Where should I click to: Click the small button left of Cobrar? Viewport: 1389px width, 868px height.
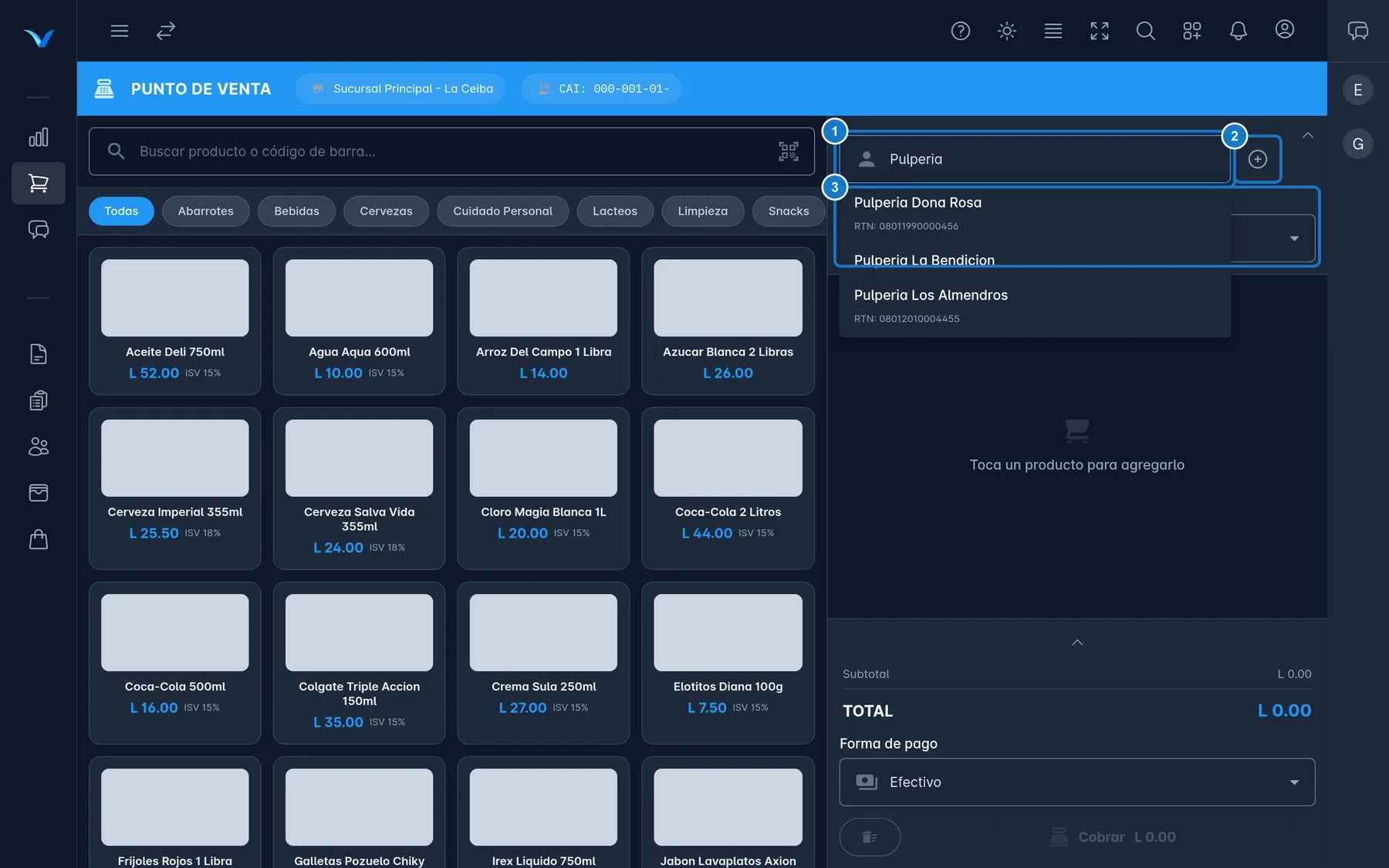(870, 837)
